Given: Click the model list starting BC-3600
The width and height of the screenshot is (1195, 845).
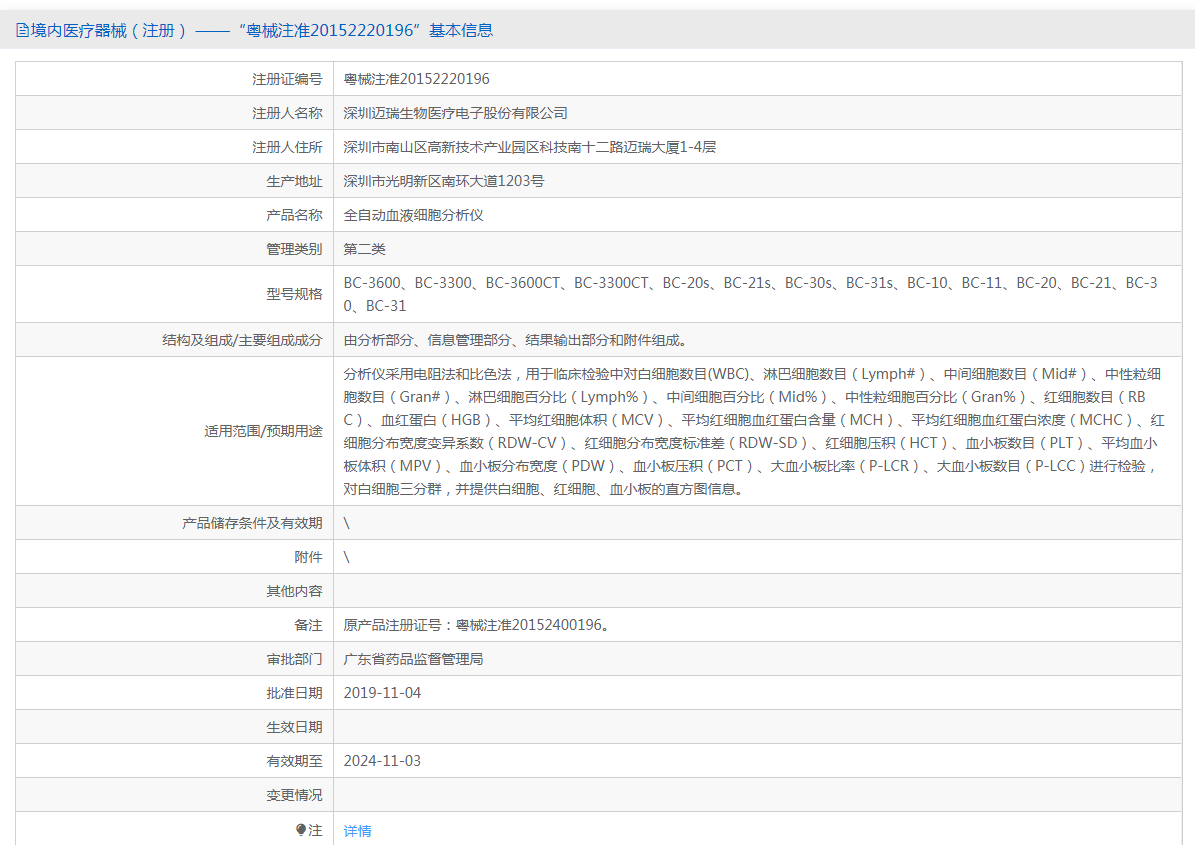Looking at the screenshot, I should click(751, 294).
